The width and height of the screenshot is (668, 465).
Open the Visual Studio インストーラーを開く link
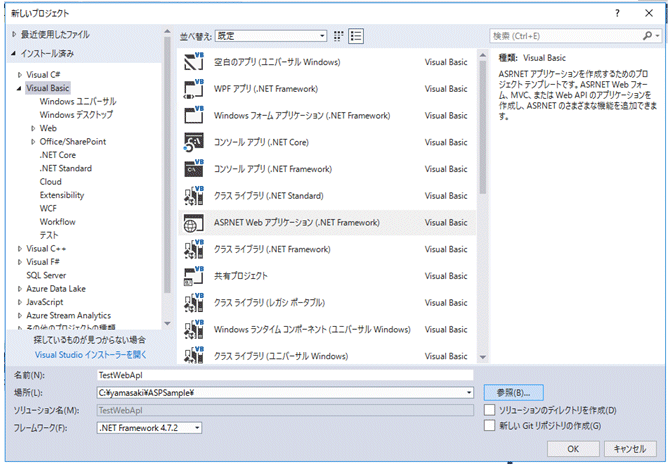click(91, 355)
